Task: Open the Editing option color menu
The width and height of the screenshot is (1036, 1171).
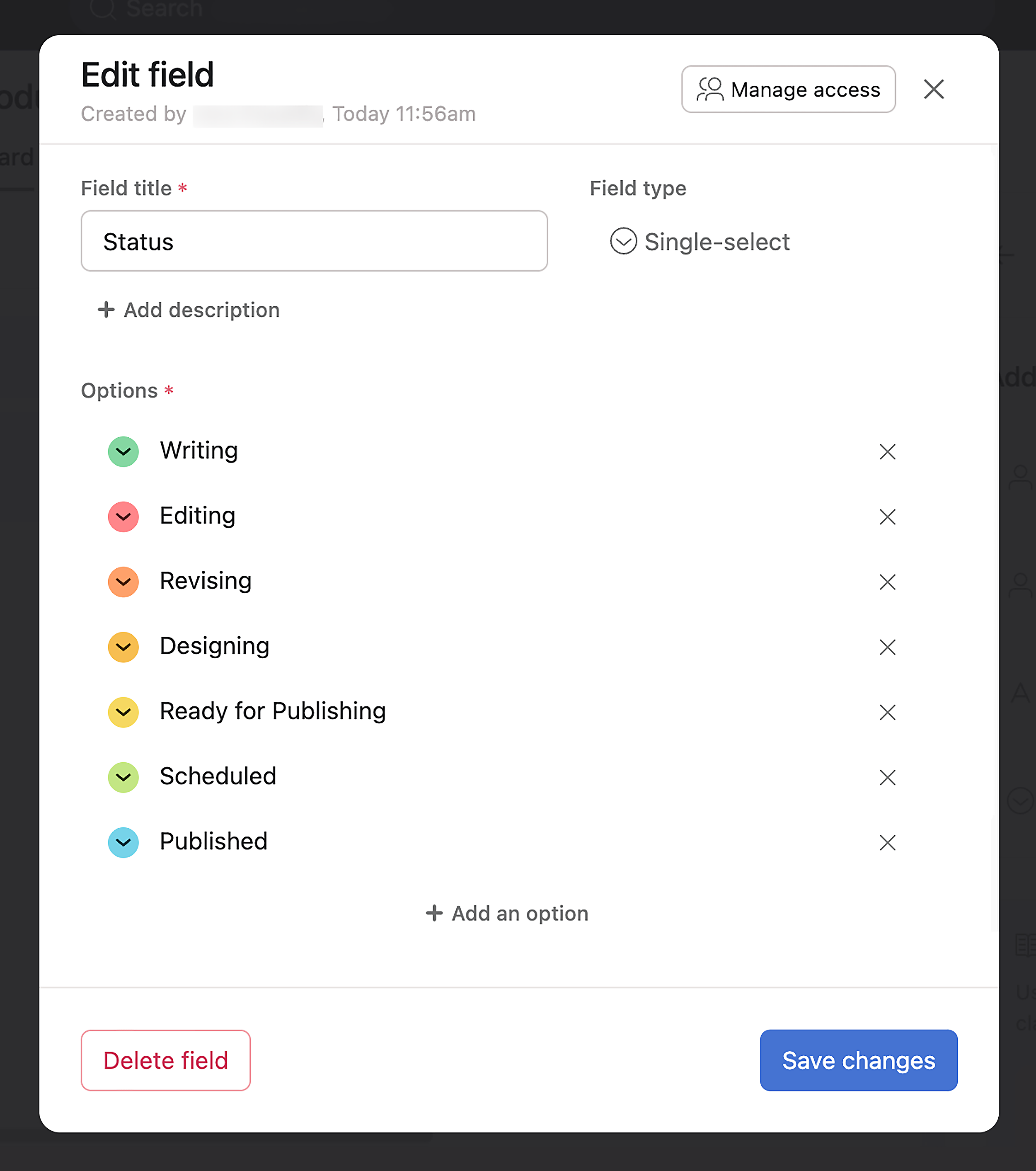Action: [x=123, y=517]
